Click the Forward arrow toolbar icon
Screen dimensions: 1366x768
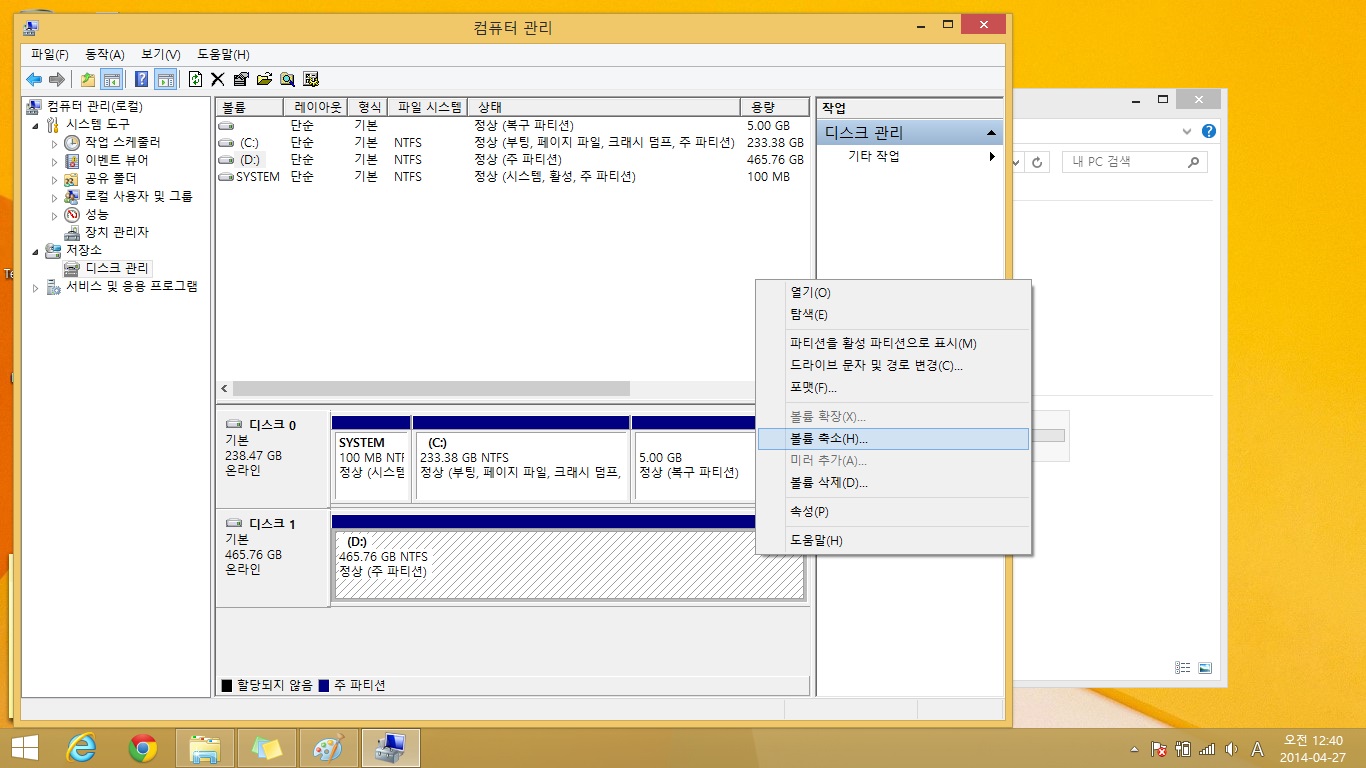point(57,79)
